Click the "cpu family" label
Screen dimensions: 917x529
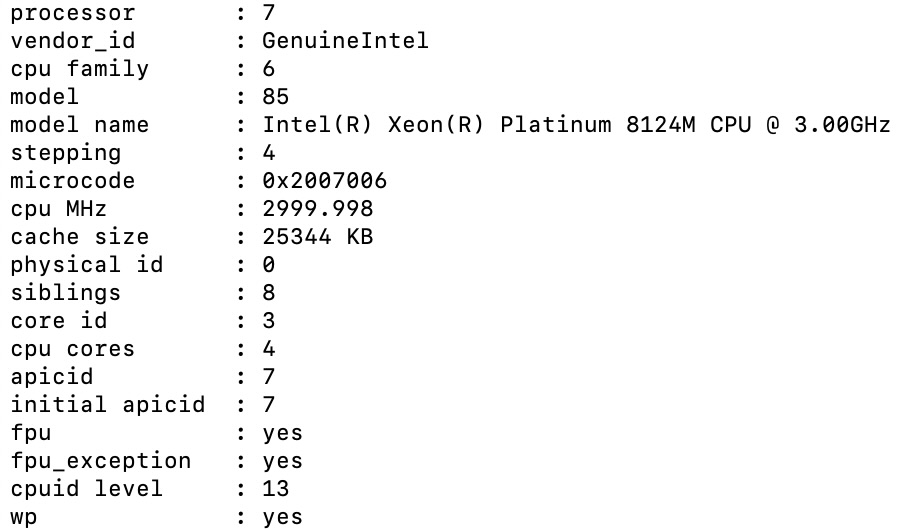click(80, 69)
